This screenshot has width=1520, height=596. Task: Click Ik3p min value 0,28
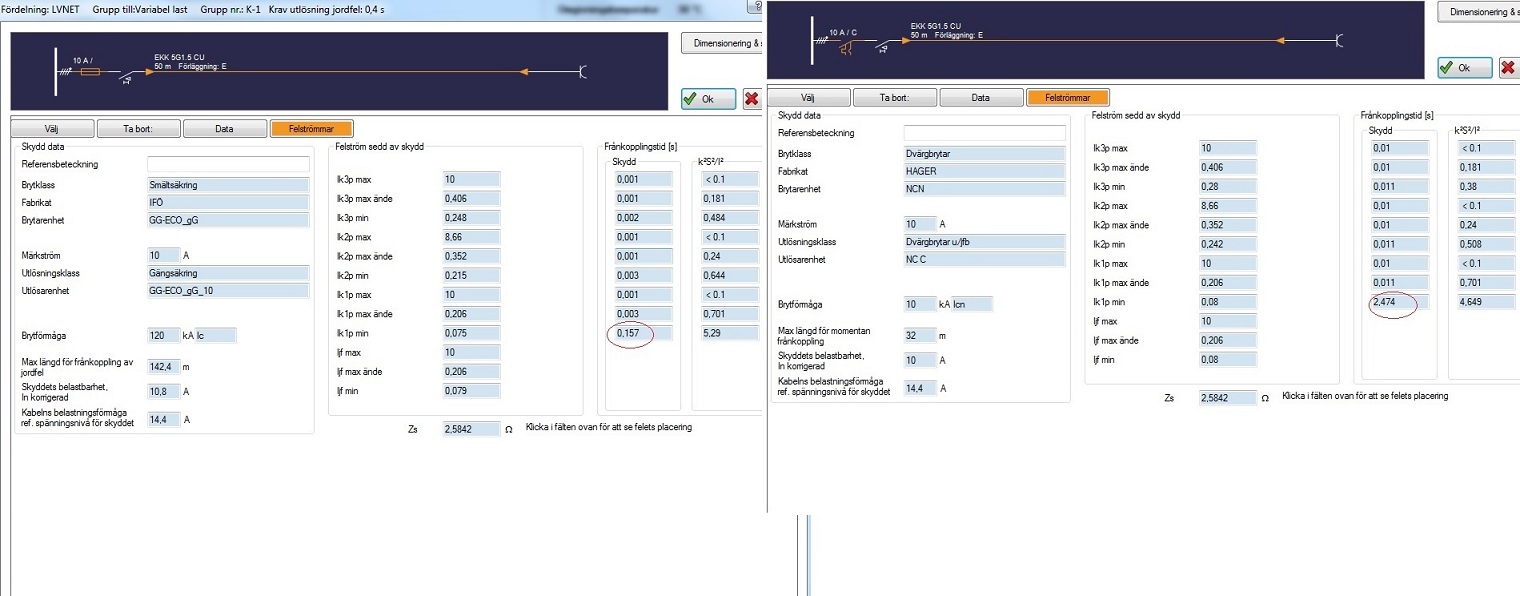coord(1228,187)
